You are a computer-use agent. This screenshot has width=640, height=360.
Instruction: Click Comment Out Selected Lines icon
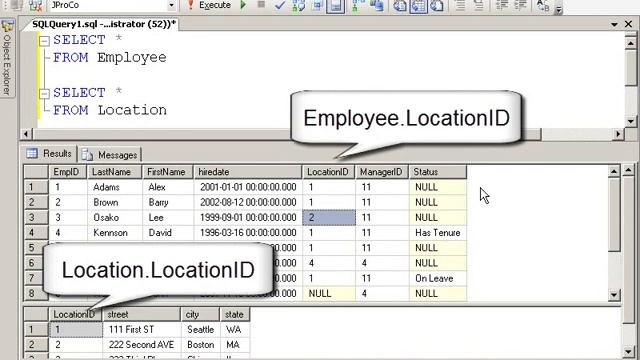[460, 6]
